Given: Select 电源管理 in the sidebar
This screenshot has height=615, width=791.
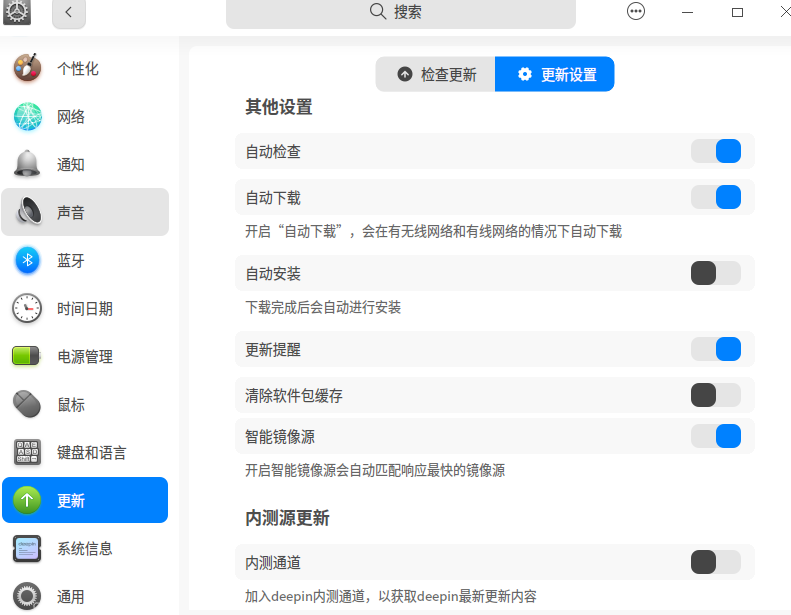Looking at the screenshot, I should click(85, 356).
